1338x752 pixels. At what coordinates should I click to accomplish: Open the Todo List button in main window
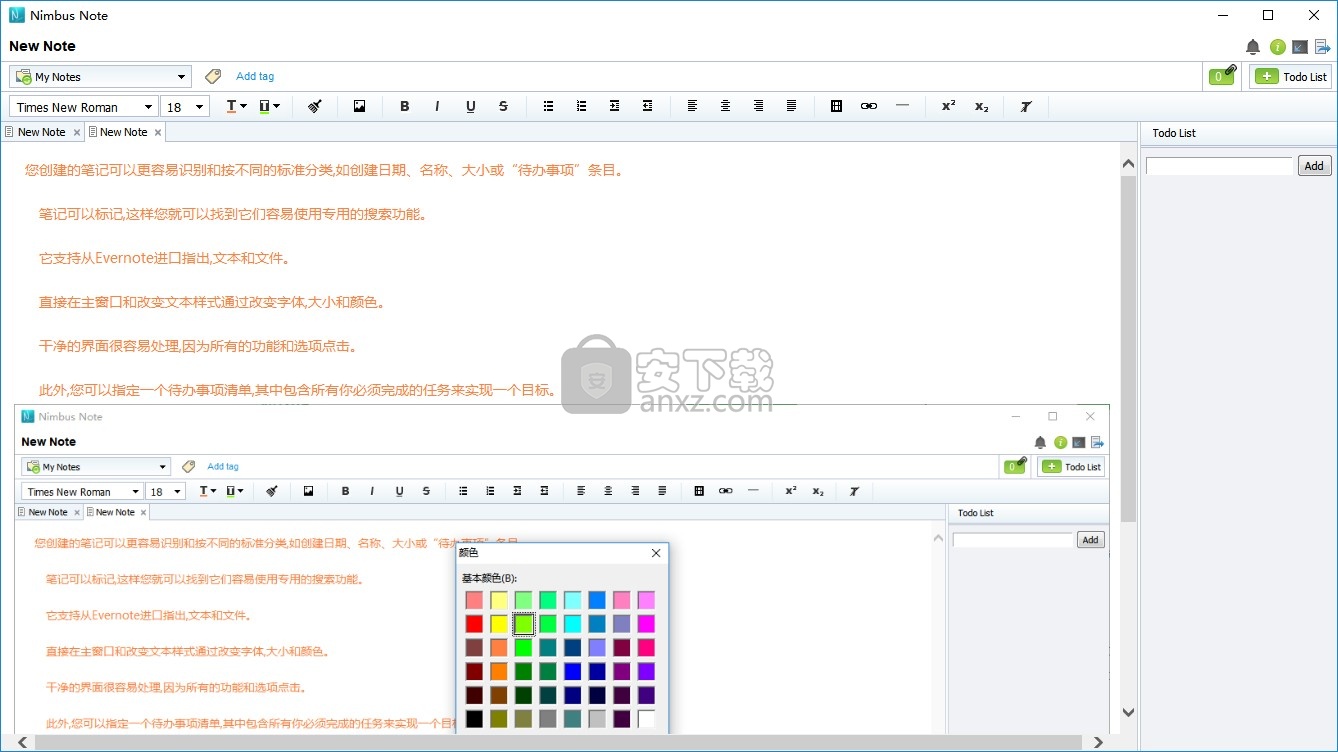(x=1290, y=76)
